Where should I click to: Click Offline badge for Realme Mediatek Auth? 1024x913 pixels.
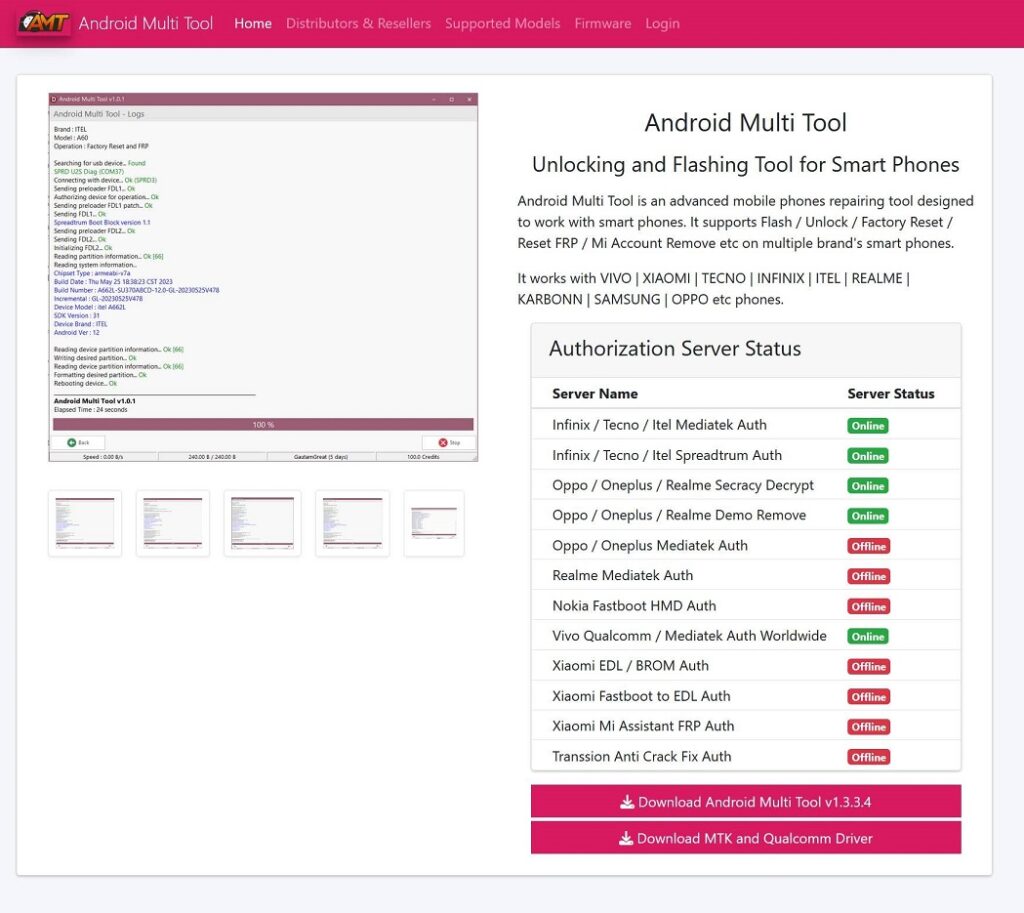coord(869,576)
